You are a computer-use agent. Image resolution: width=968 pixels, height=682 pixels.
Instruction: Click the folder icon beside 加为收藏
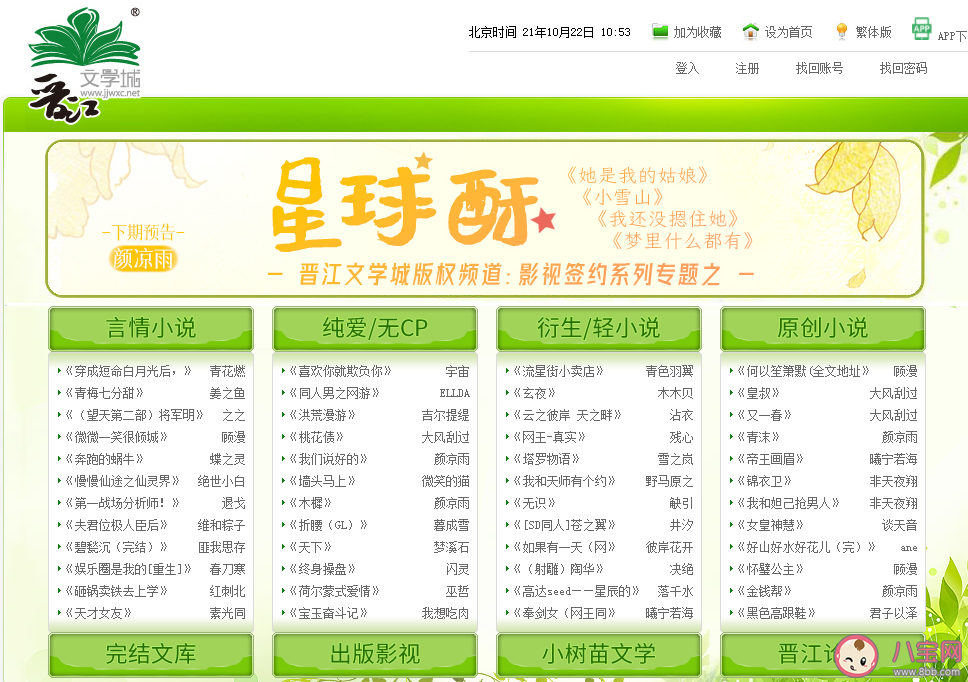659,30
